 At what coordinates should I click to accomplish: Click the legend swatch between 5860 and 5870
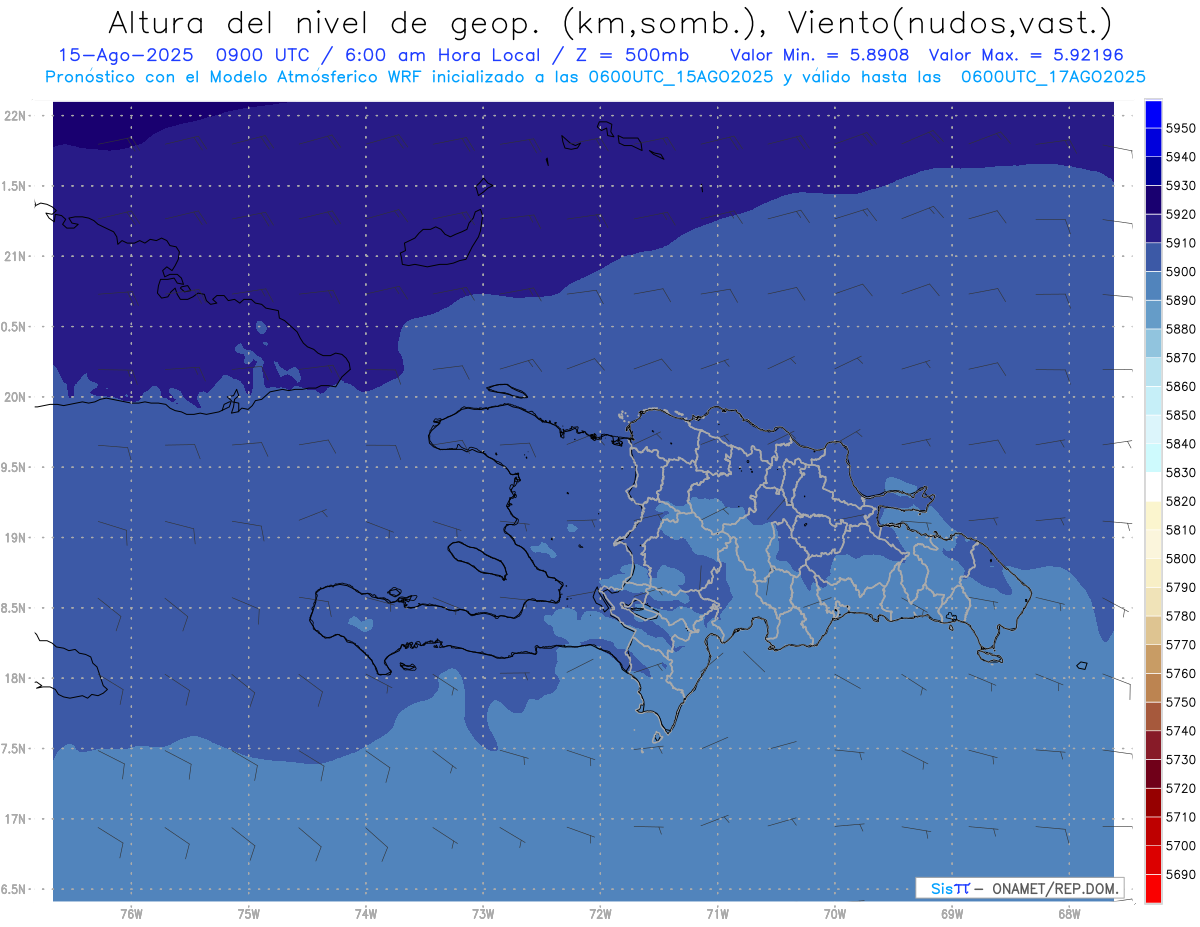[1153, 372]
